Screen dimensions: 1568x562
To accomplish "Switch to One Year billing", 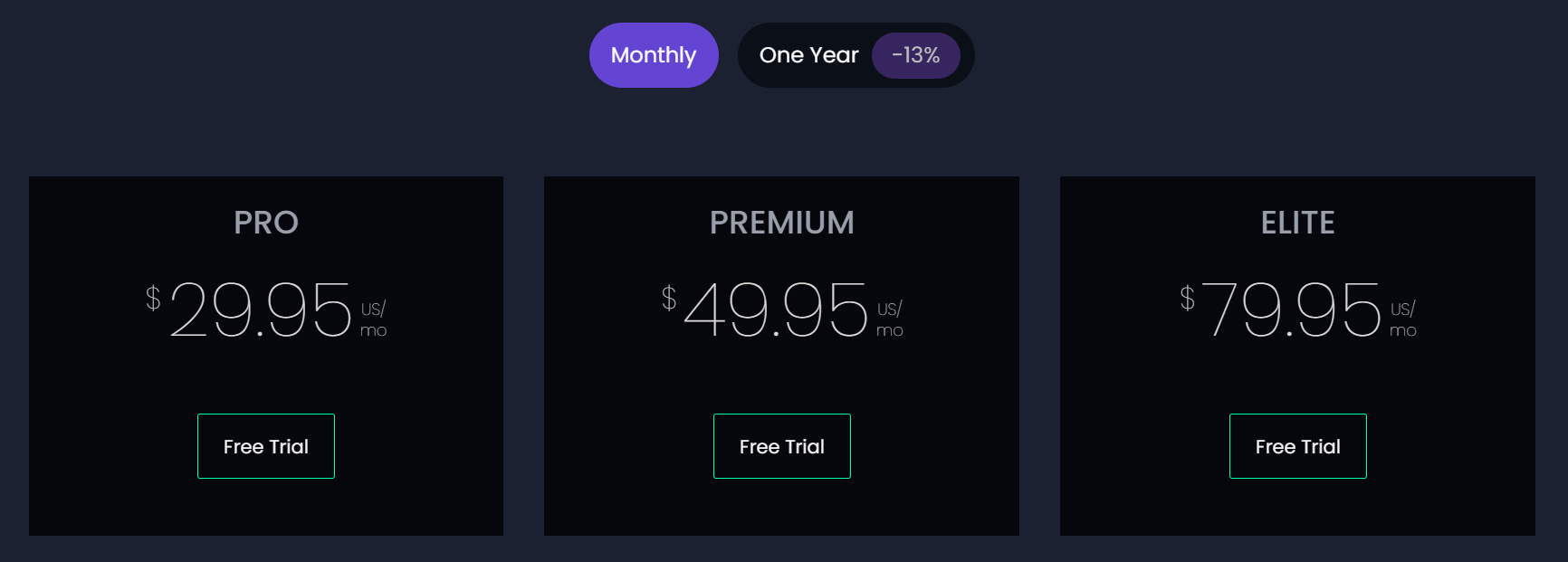I will tap(856, 55).
